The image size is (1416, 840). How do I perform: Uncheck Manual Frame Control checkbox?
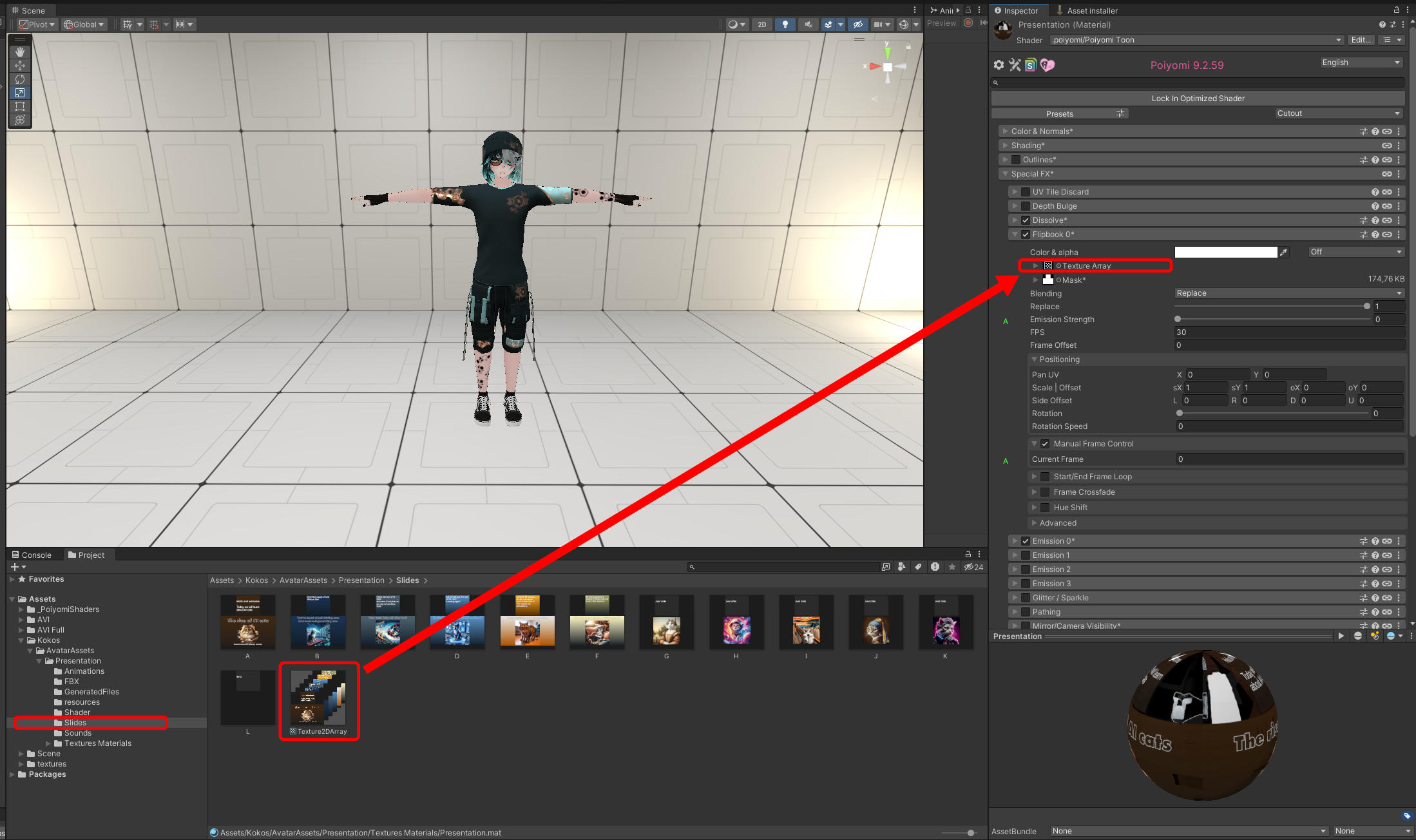point(1045,444)
